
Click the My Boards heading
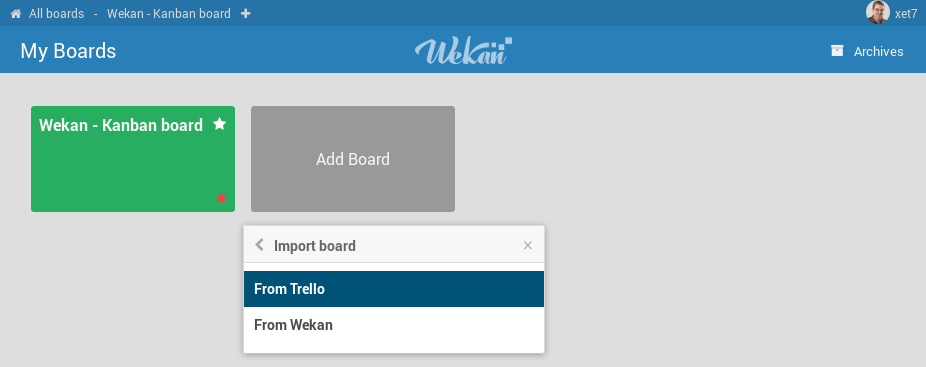(68, 51)
